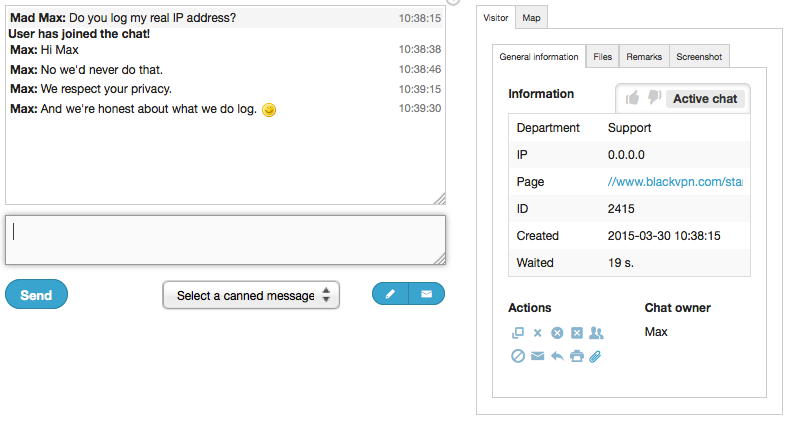Switch to the Map tab
The image size is (789, 421).
(x=531, y=18)
